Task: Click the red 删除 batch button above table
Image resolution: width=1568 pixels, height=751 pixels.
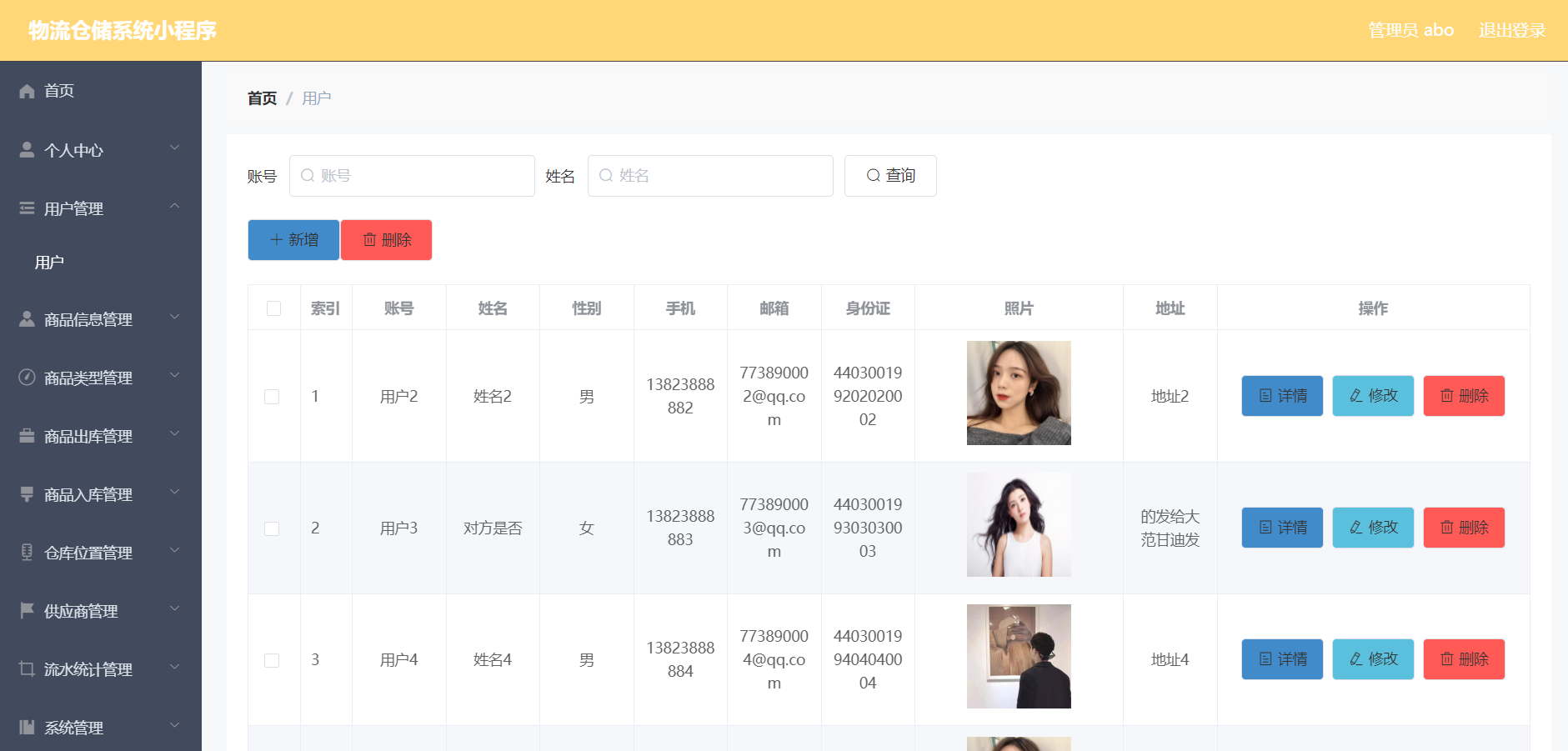Action: pos(387,240)
